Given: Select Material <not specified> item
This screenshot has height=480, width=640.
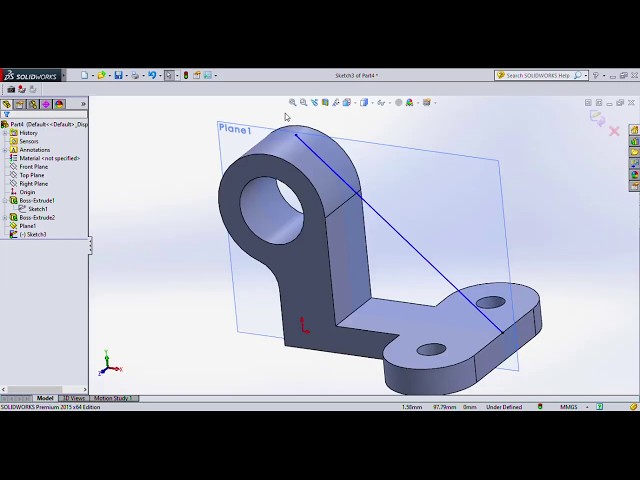Looking at the screenshot, I should pyautogui.click(x=45, y=158).
